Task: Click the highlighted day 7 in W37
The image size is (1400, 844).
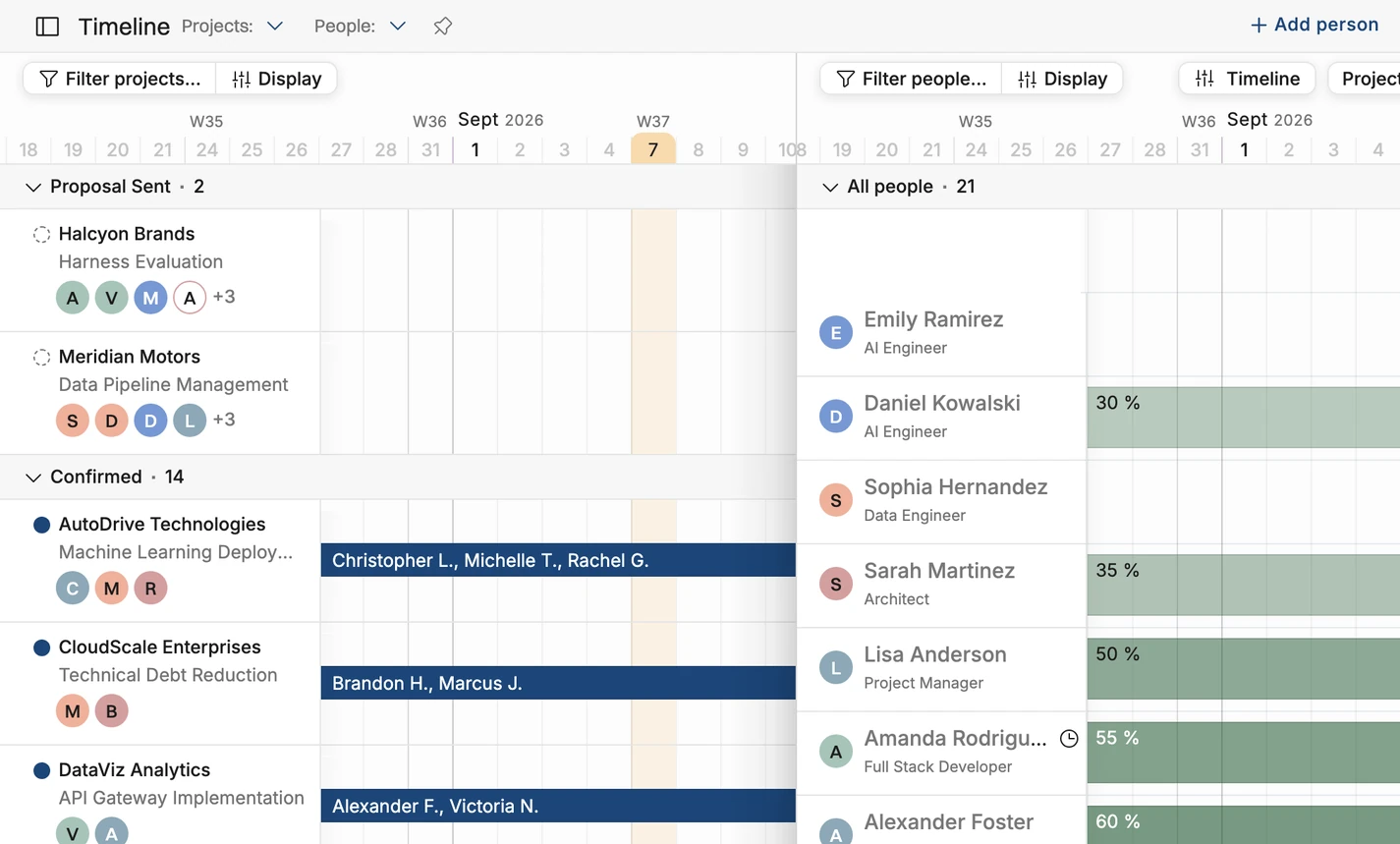Action: pos(653,149)
